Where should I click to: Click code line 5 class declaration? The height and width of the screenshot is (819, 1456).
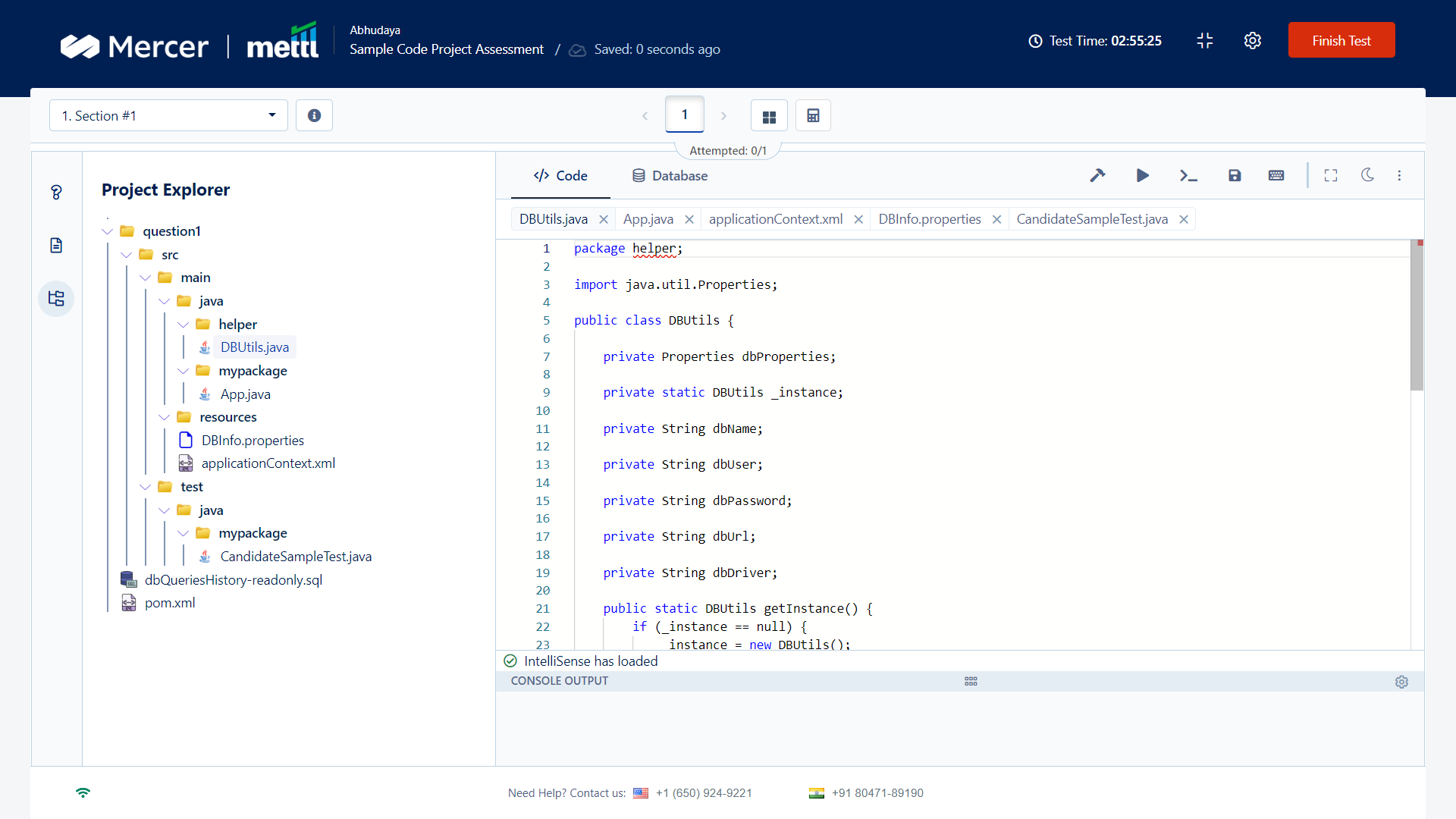[654, 320]
